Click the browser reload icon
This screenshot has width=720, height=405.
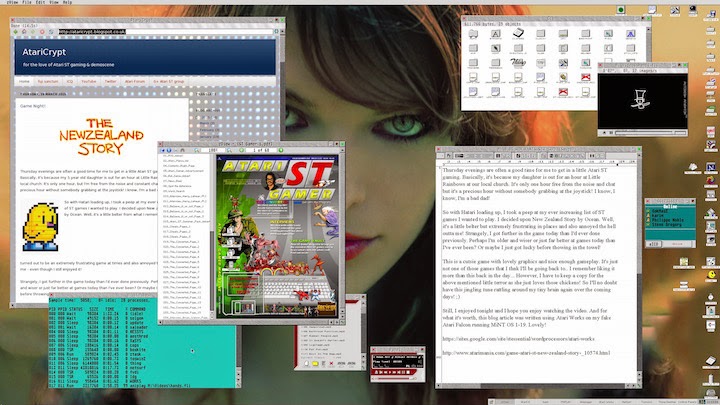[51, 32]
